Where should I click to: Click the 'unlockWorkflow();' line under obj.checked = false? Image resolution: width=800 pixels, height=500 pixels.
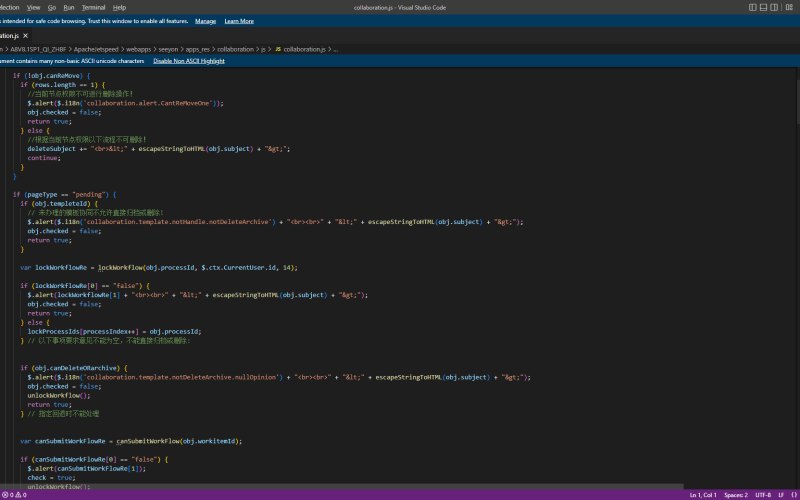(x=59, y=395)
